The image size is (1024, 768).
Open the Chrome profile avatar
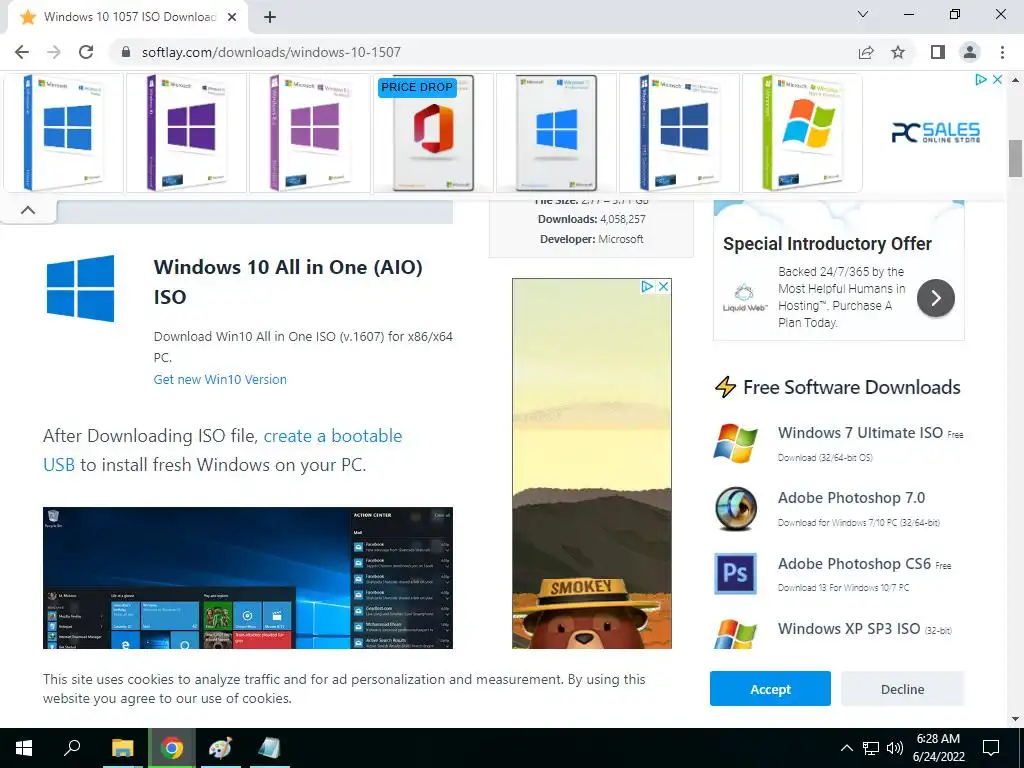(970, 52)
